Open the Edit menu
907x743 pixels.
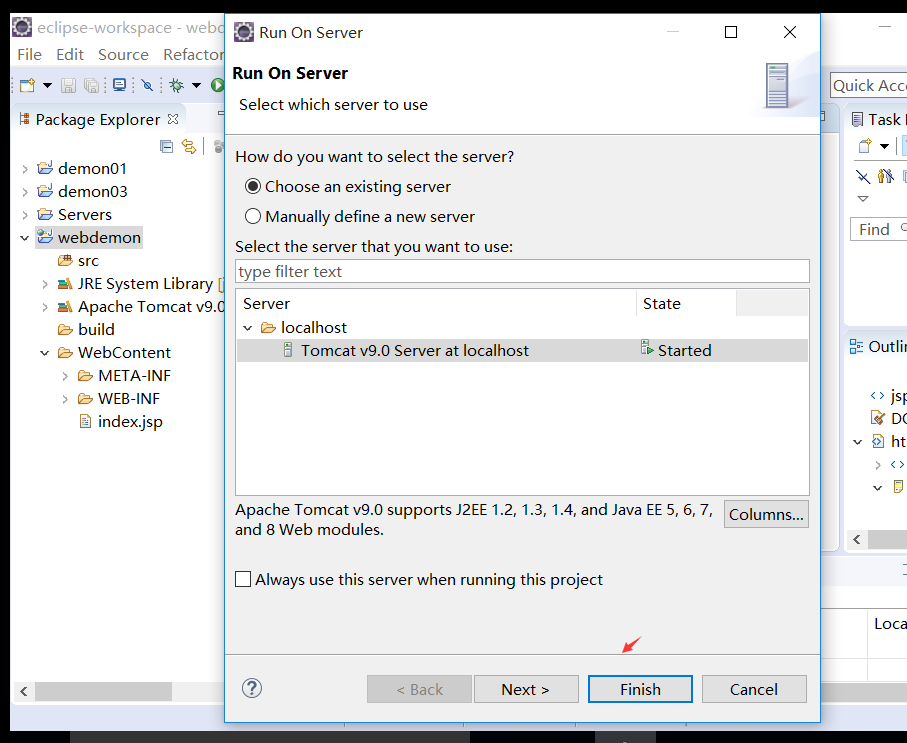(70, 54)
